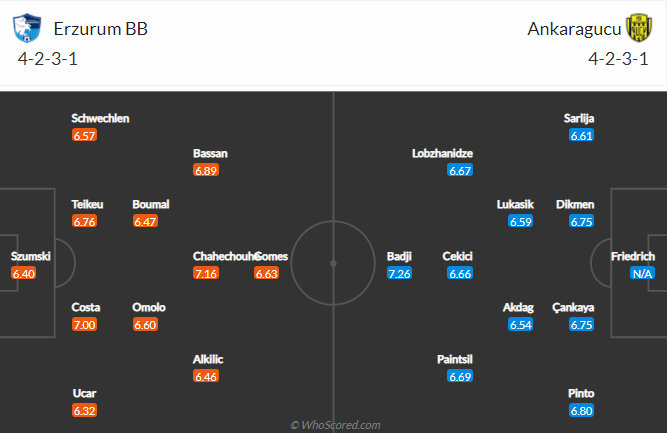Click Dikmen's 6.75 rating badge
Image resolution: width=667 pixels, height=433 pixels.
[581, 221]
